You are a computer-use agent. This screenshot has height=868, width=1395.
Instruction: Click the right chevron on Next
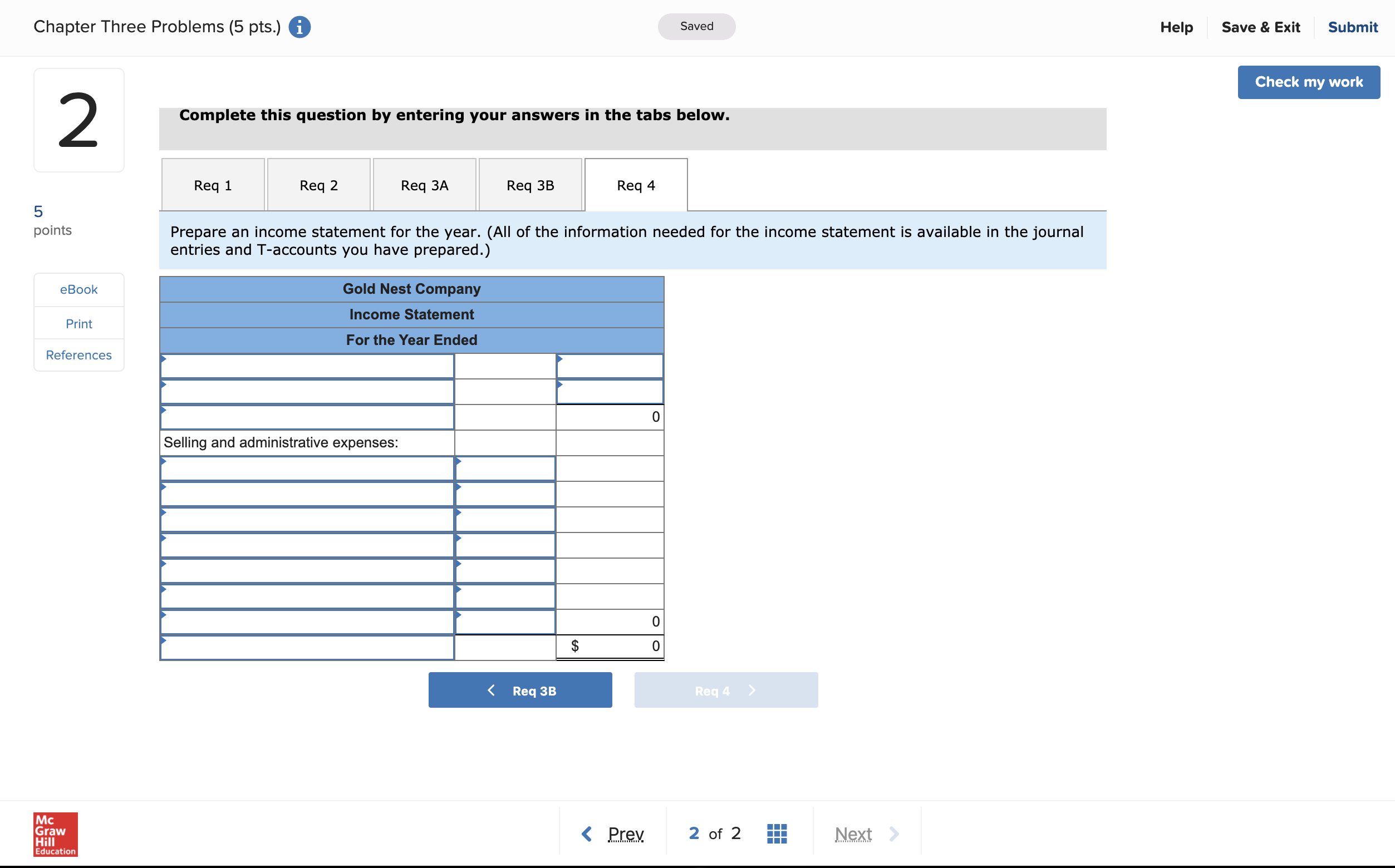(x=893, y=833)
